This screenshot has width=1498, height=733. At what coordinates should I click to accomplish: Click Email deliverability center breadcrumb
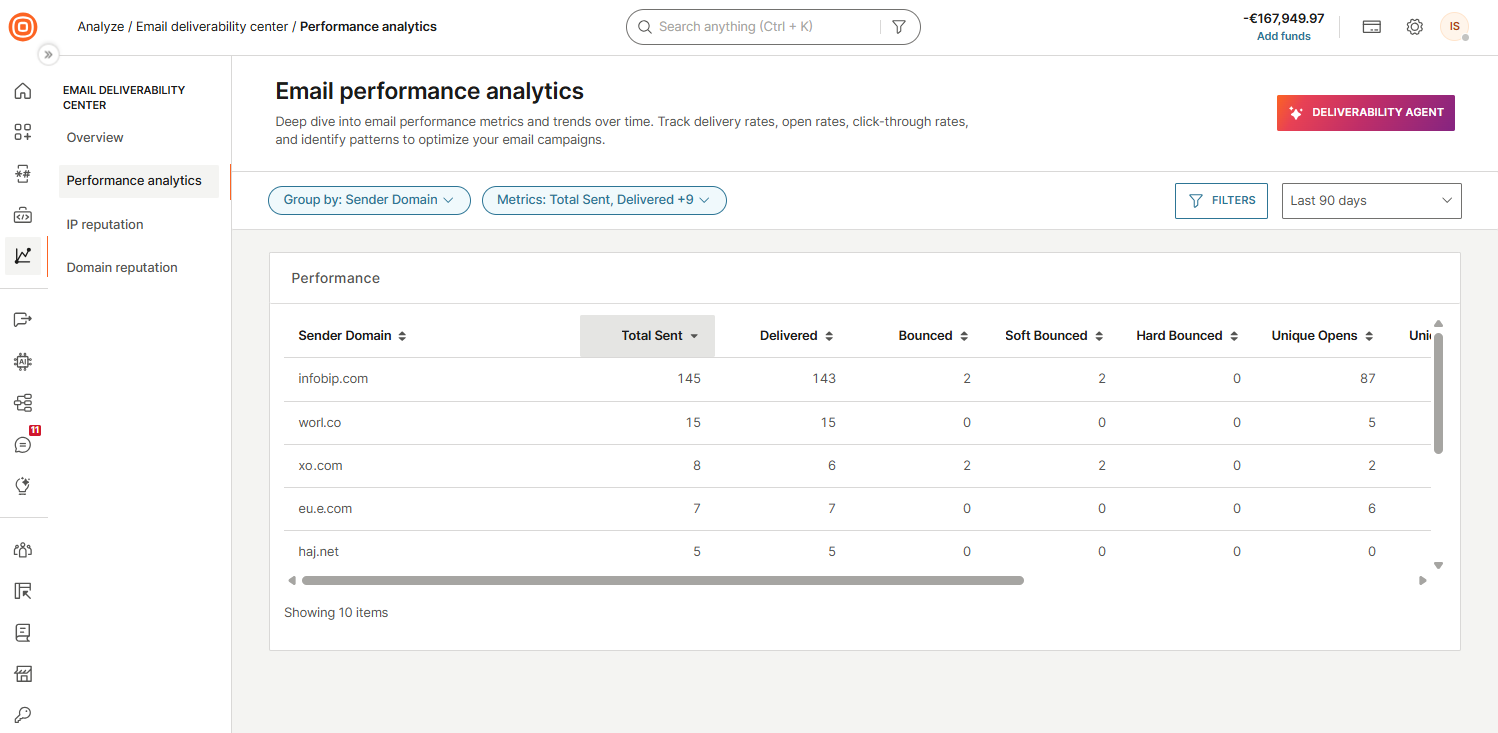coord(212,27)
